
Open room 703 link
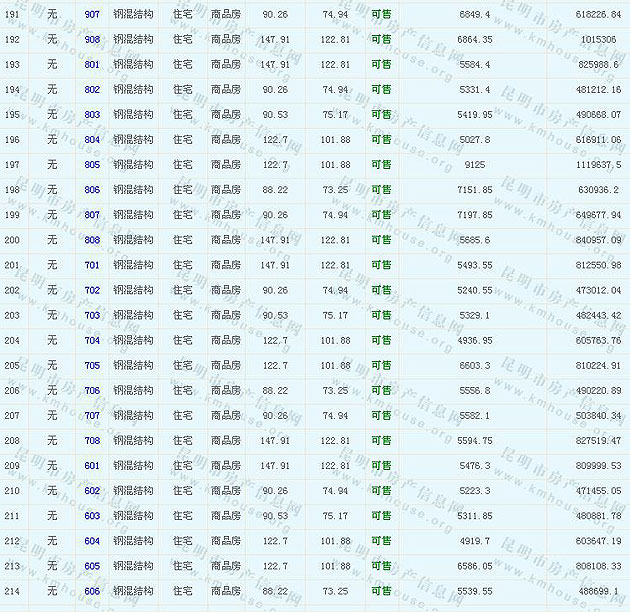click(x=92, y=315)
